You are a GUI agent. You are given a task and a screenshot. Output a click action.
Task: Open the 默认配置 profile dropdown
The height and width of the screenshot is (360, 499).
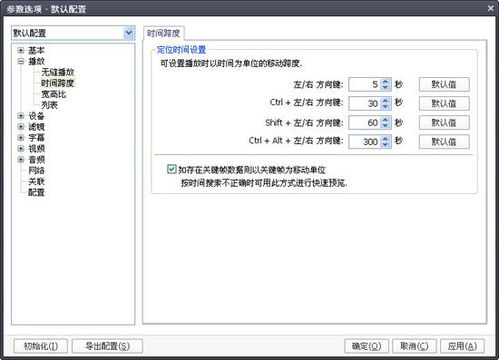(73, 33)
